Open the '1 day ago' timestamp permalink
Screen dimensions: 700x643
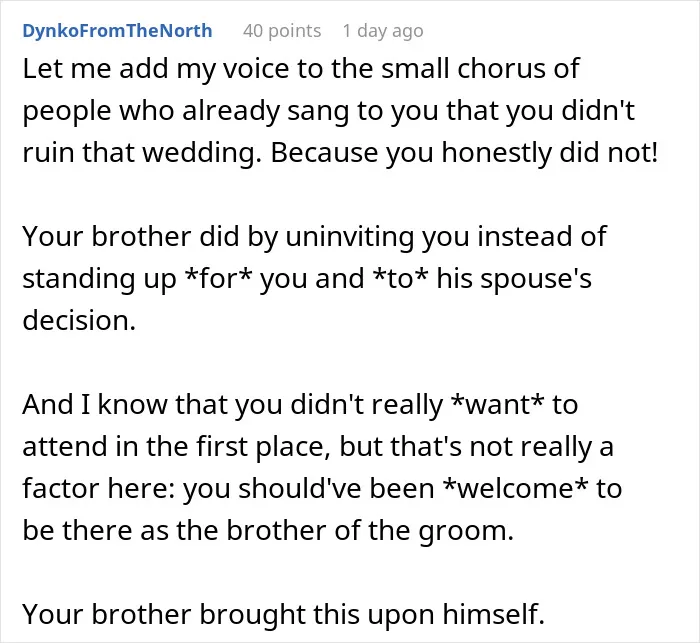383,31
